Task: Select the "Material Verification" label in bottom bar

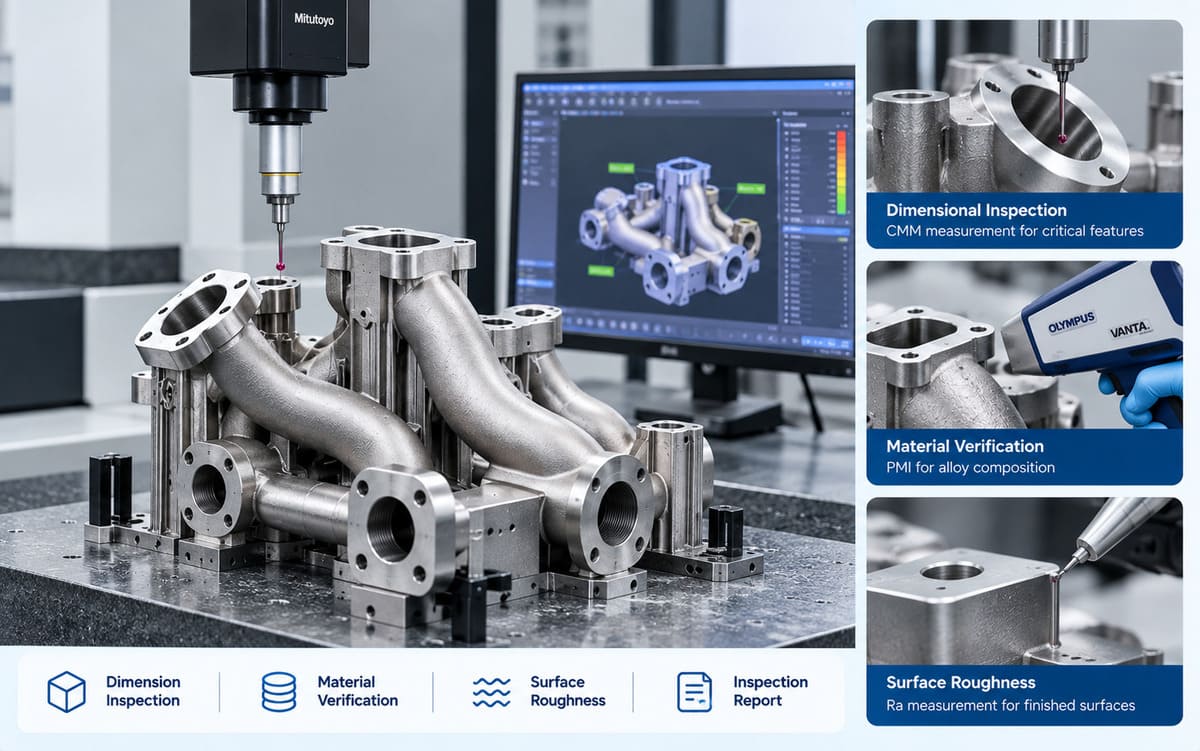Action: (x=357, y=691)
